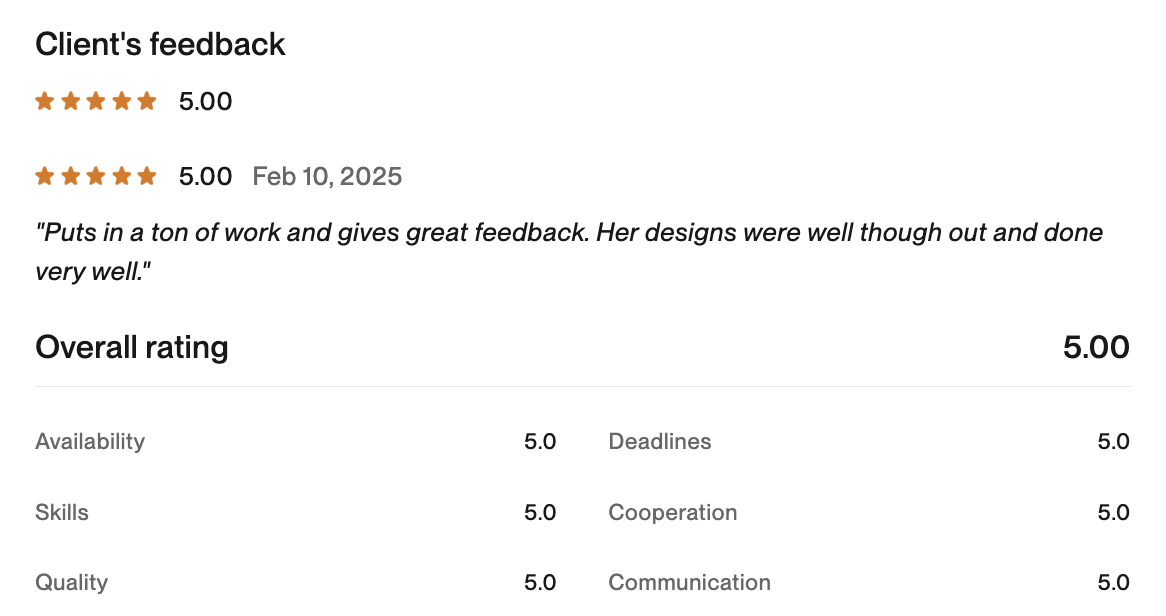Click the Overall rating 5.00 score
Viewport: 1166px width, 616px height.
(x=1096, y=348)
